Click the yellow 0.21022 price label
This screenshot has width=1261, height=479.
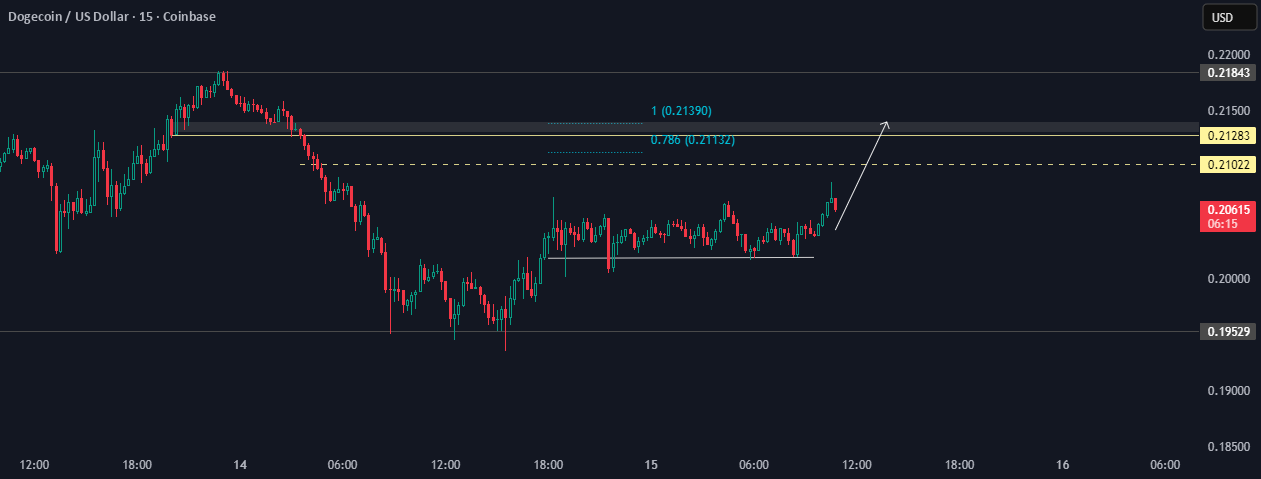pyautogui.click(x=1227, y=164)
